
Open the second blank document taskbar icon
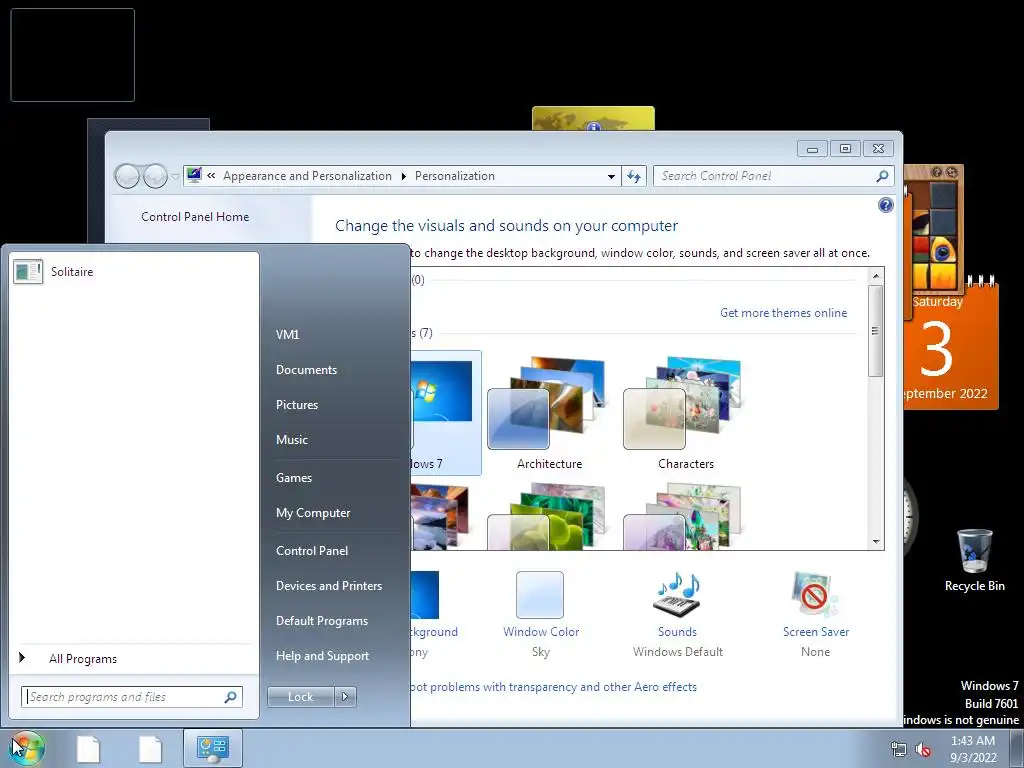coord(150,748)
